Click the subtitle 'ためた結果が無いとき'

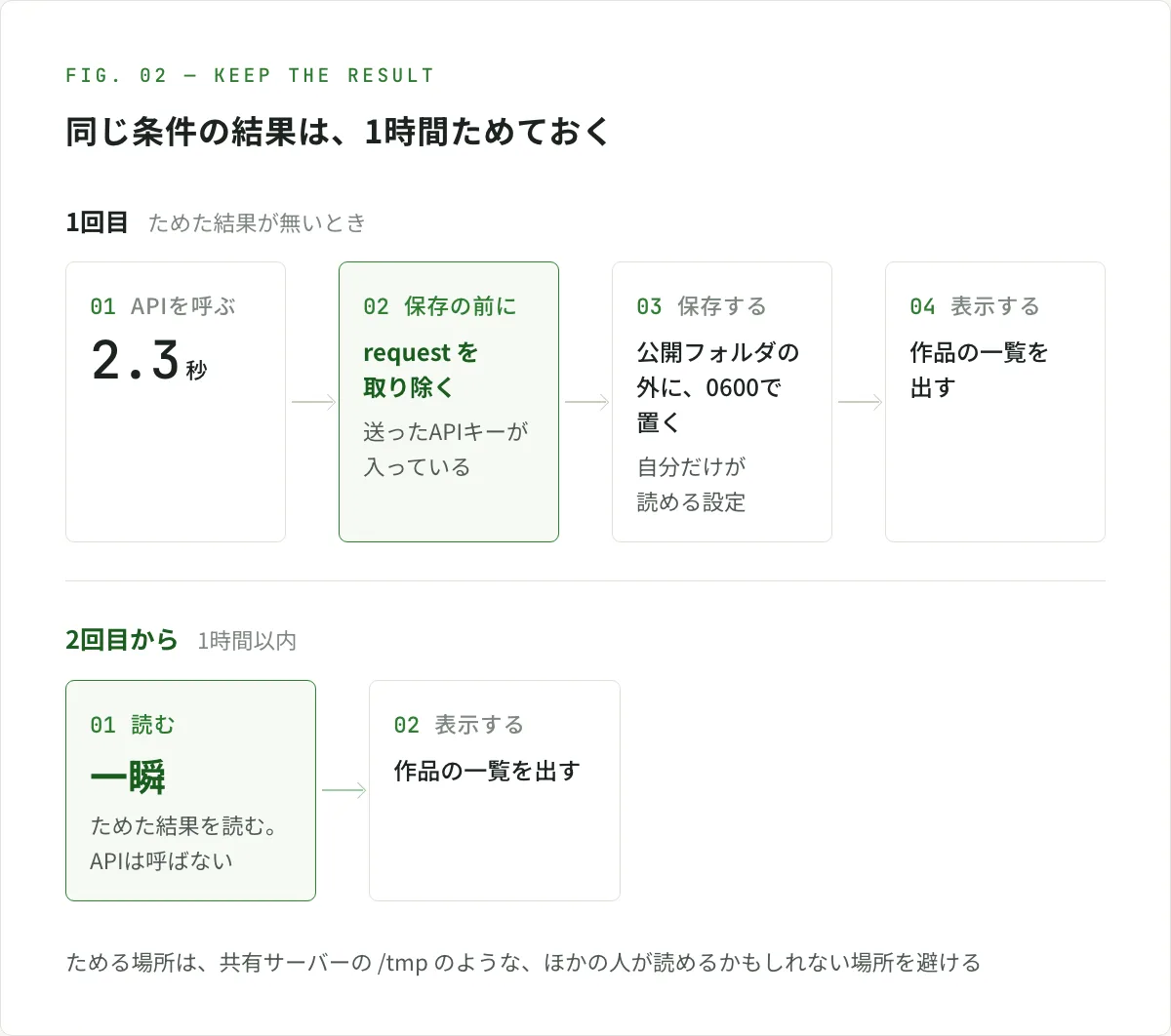(257, 223)
